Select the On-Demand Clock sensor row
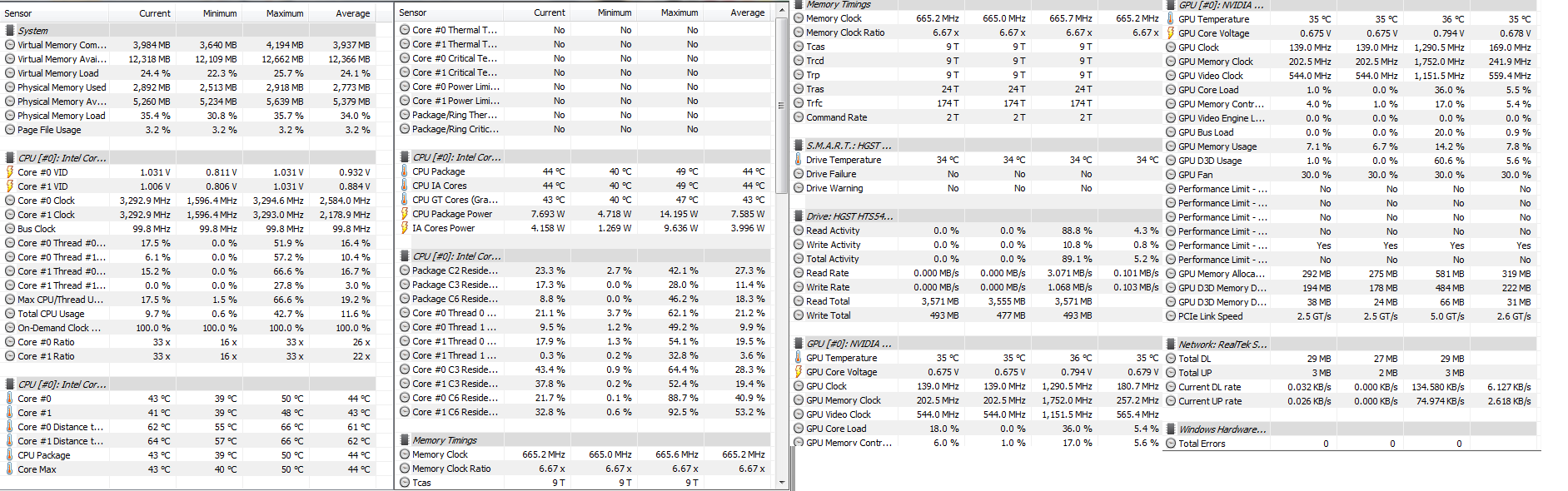This screenshot has height=491, width=1568. click(x=58, y=328)
